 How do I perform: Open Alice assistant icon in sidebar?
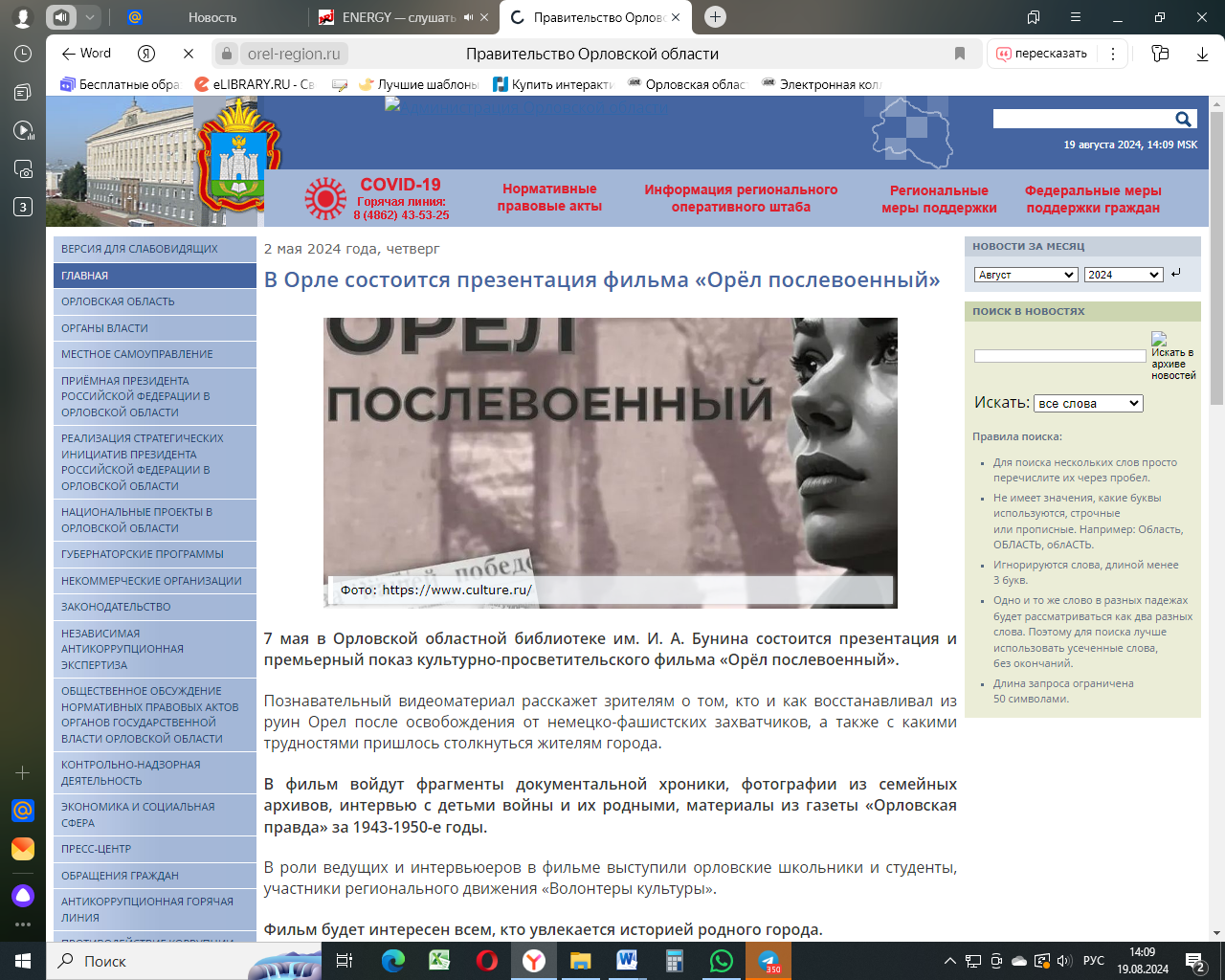[x=23, y=896]
